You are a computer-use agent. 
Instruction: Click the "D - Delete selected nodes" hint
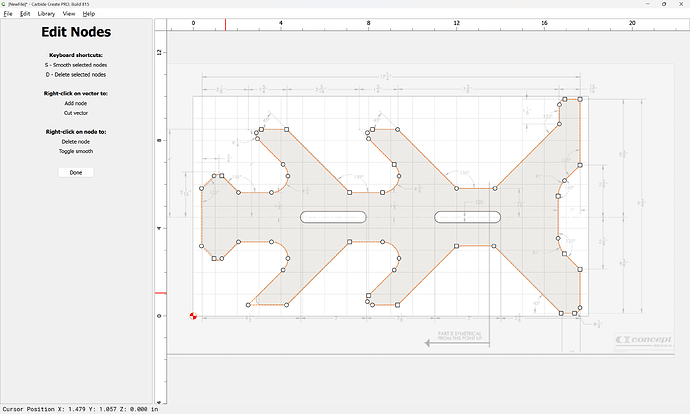point(76,74)
